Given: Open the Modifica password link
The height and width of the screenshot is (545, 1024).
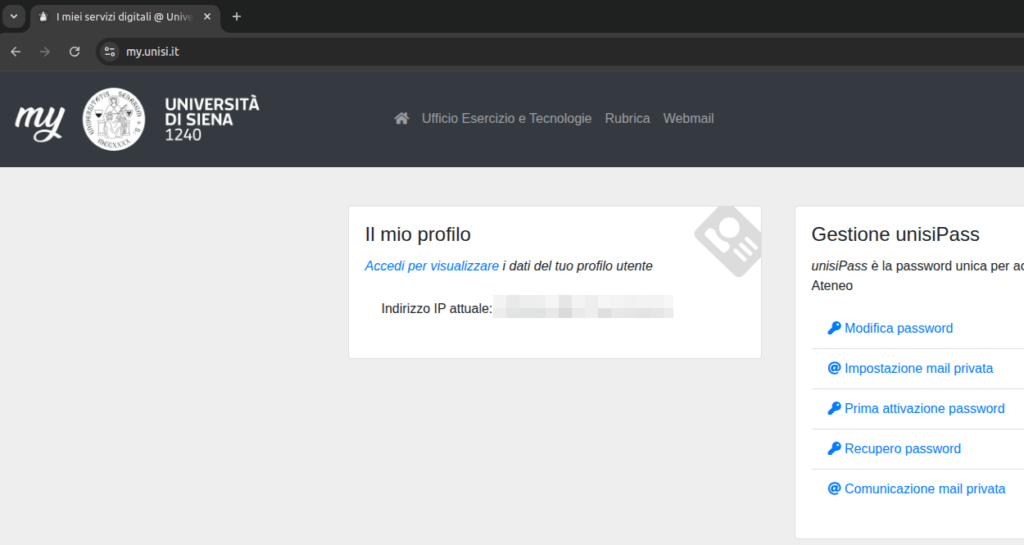Looking at the screenshot, I should (x=898, y=328).
